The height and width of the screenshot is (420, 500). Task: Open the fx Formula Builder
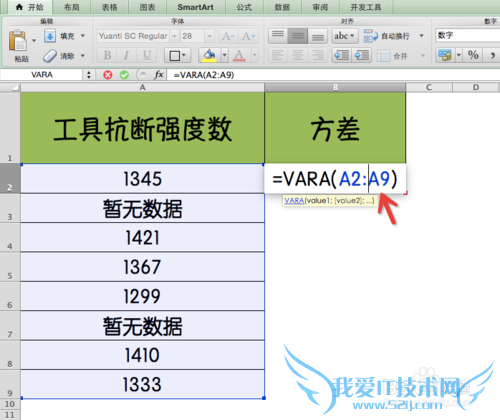click(x=159, y=75)
